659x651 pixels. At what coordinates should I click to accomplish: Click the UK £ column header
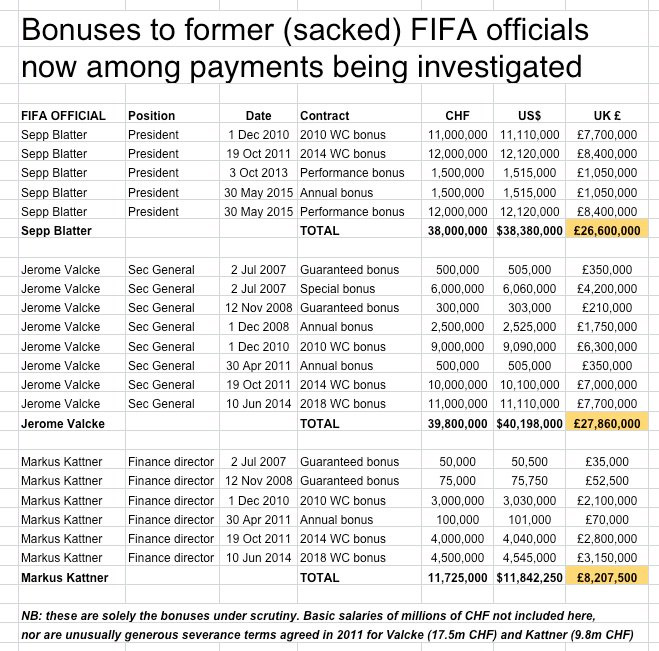tap(611, 115)
